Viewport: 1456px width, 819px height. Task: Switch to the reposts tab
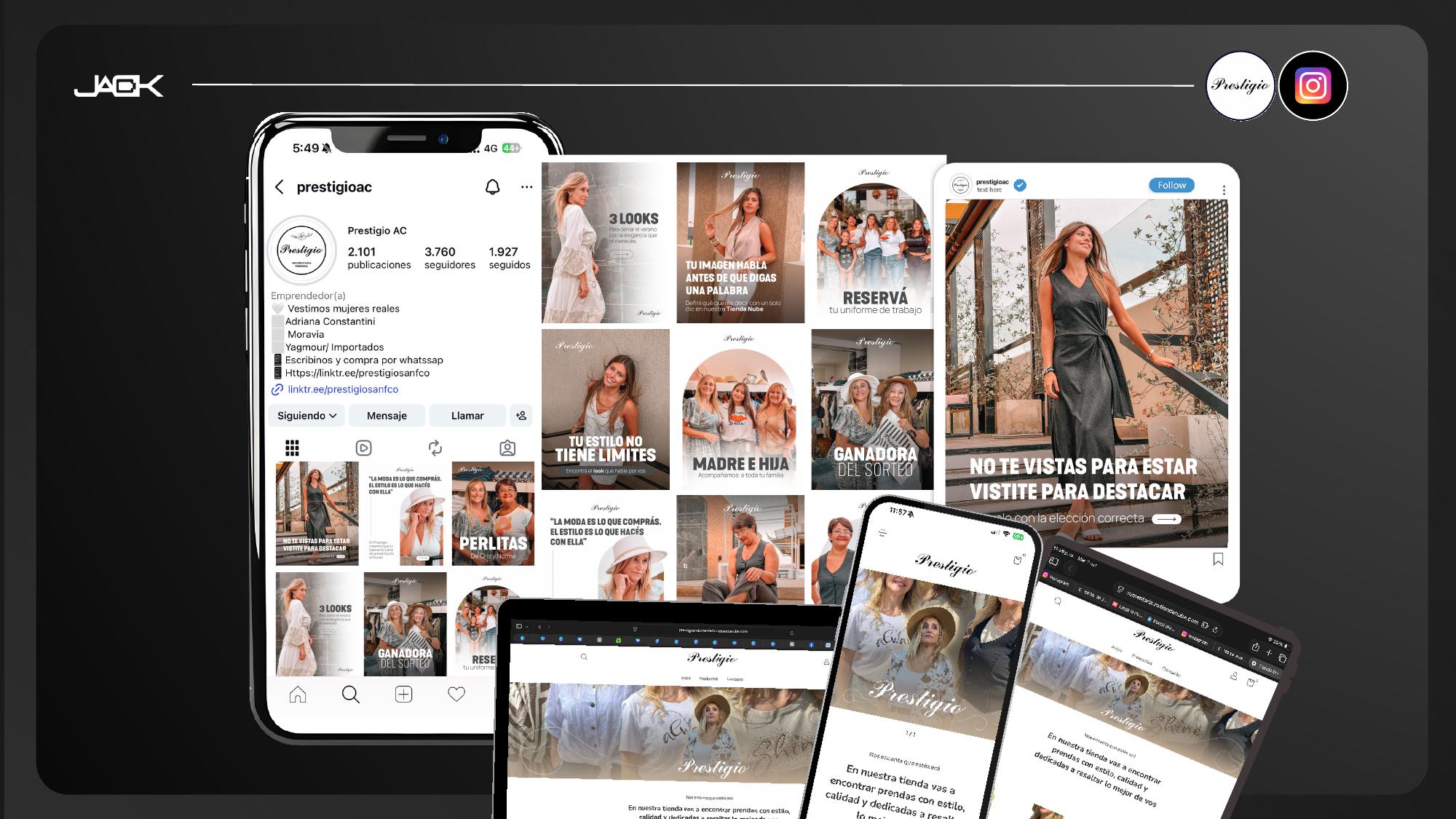[x=435, y=448]
